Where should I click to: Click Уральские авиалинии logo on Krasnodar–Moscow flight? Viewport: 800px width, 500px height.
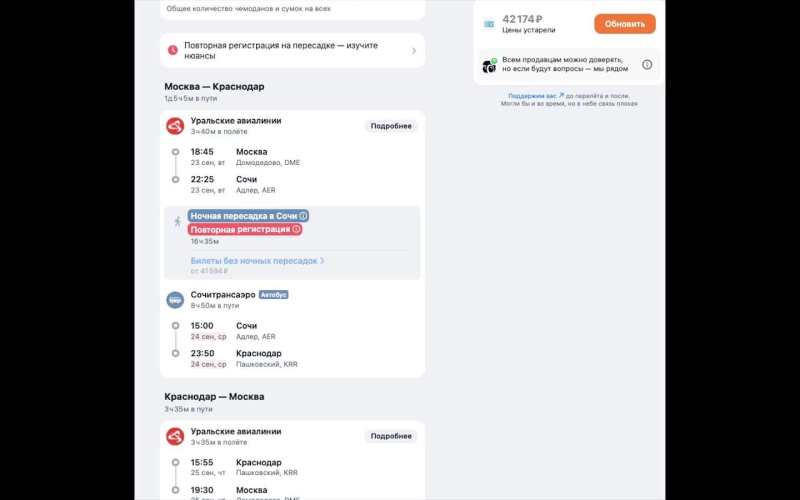175,436
